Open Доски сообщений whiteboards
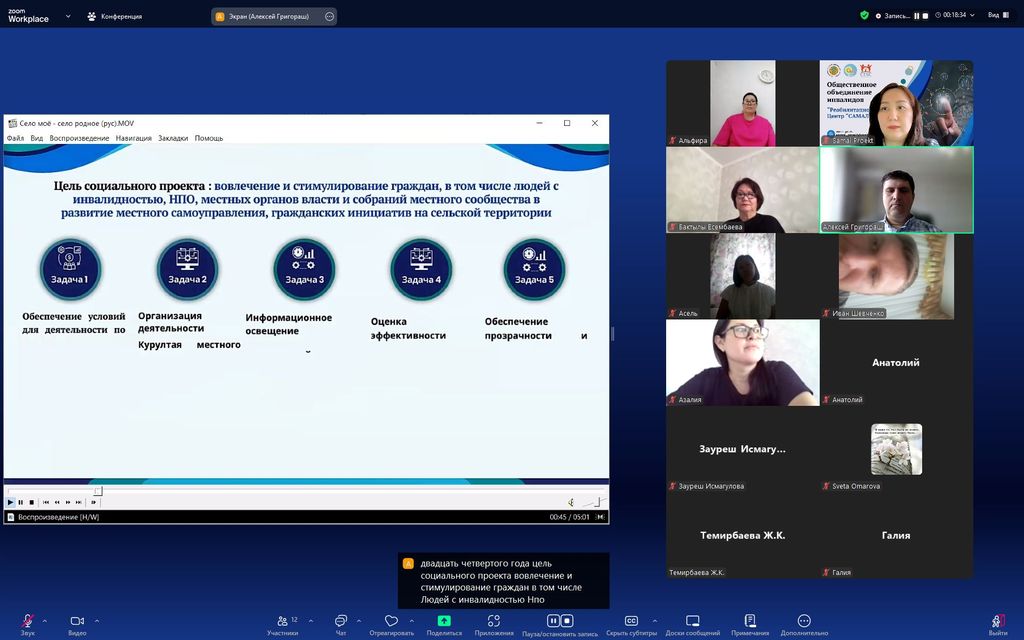 [x=692, y=622]
